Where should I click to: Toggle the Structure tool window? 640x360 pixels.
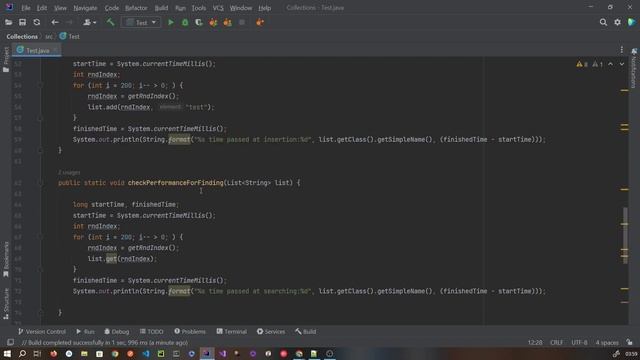pyautogui.click(x=6, y=304)
